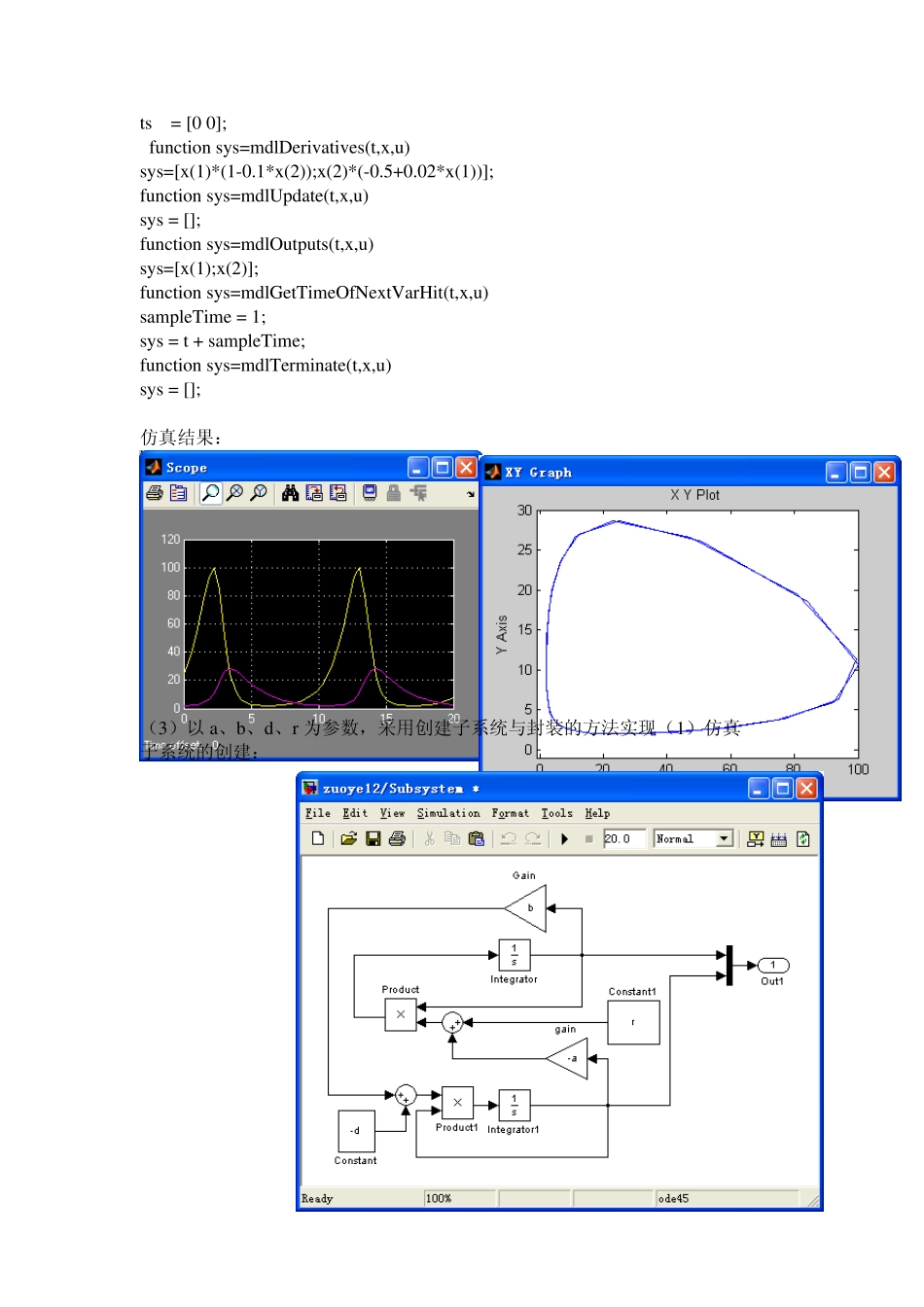
Task: Select the Product1 block
Action: [457, 1103]
